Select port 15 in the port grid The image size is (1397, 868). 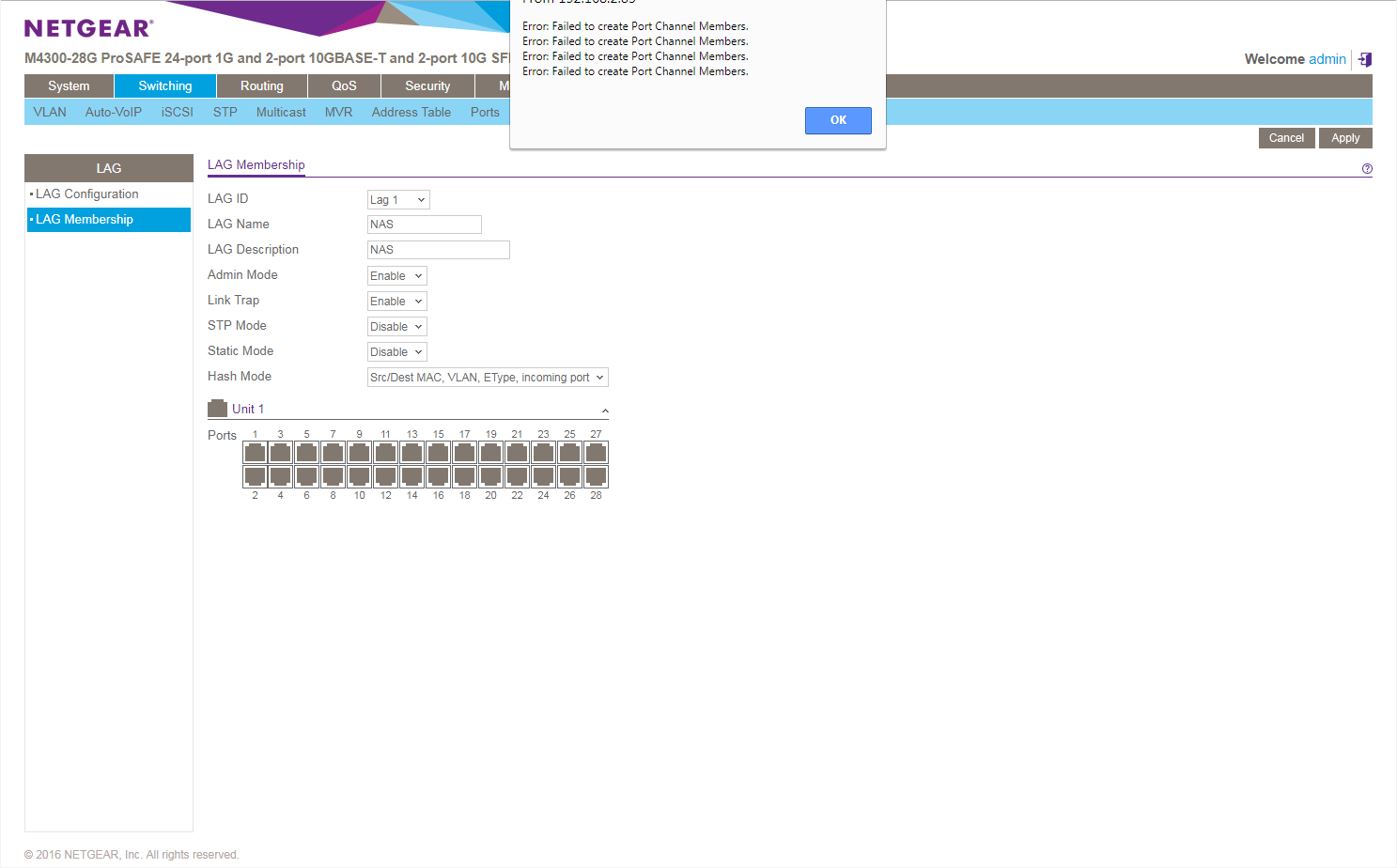tap(439, 453)
